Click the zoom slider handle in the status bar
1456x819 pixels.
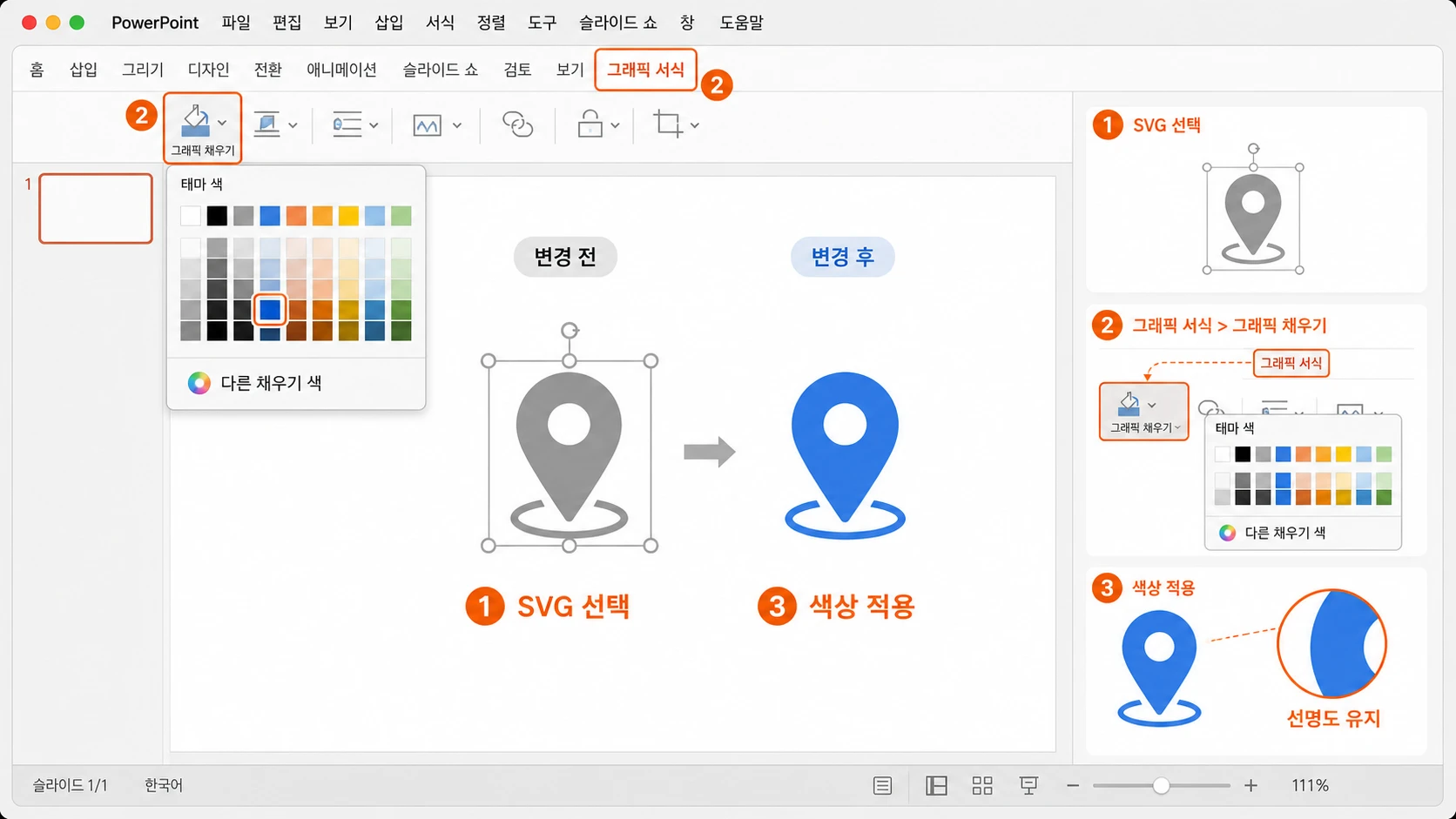pyautogui.click(x=1161, y=786)
